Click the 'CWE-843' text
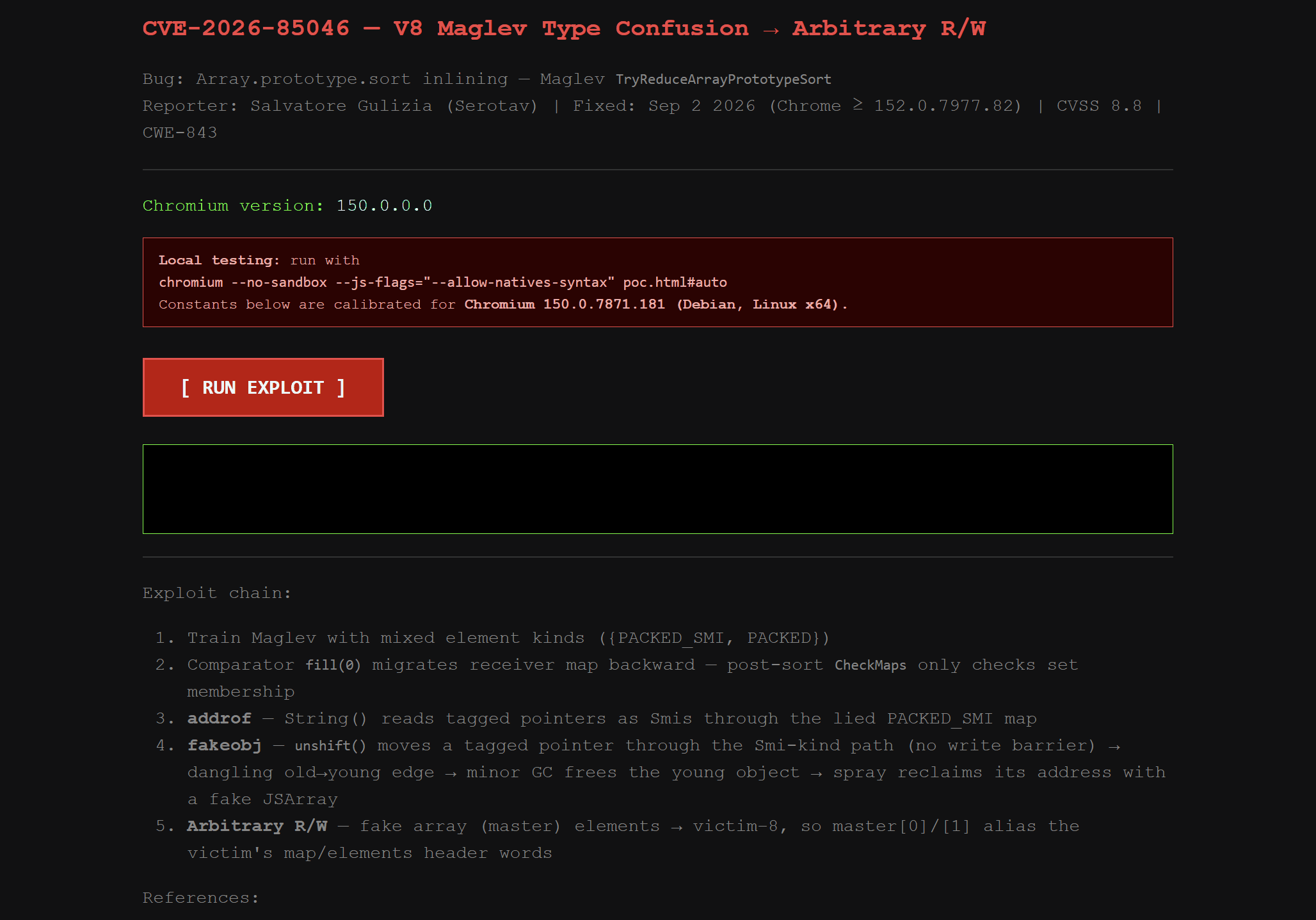Viewport: 1316px width, 920px height. click(x=180, y=133)
